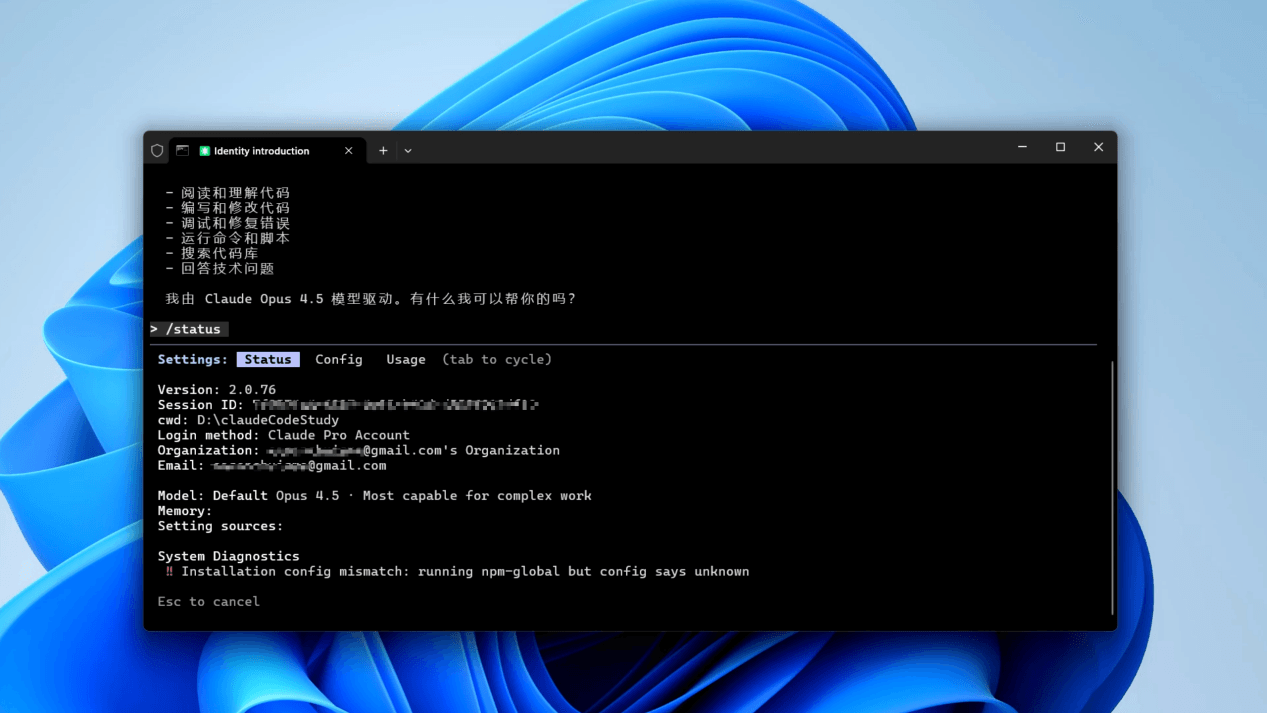Close the Identity introduction tab
The width and height of the screenshot is (1267, 713).
(x=348, y=151)
